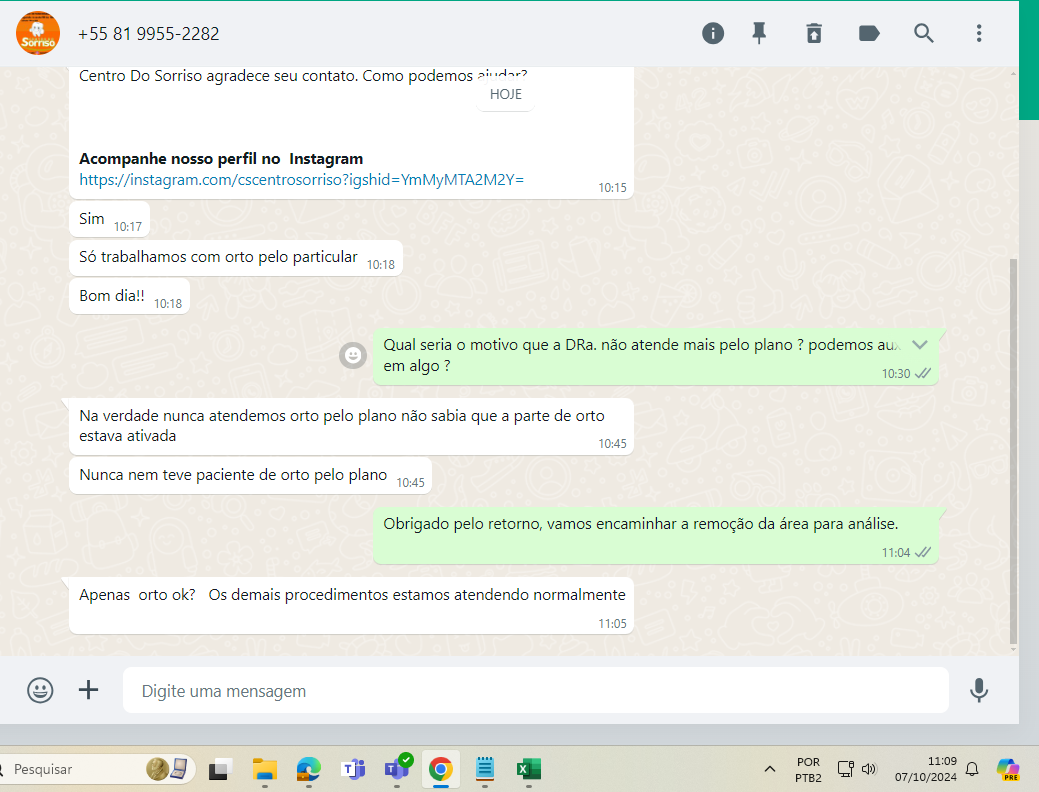Select the 'Bom dia!!' message
The width and height of the screenshot is (1039, 792).
coord(129,296)
